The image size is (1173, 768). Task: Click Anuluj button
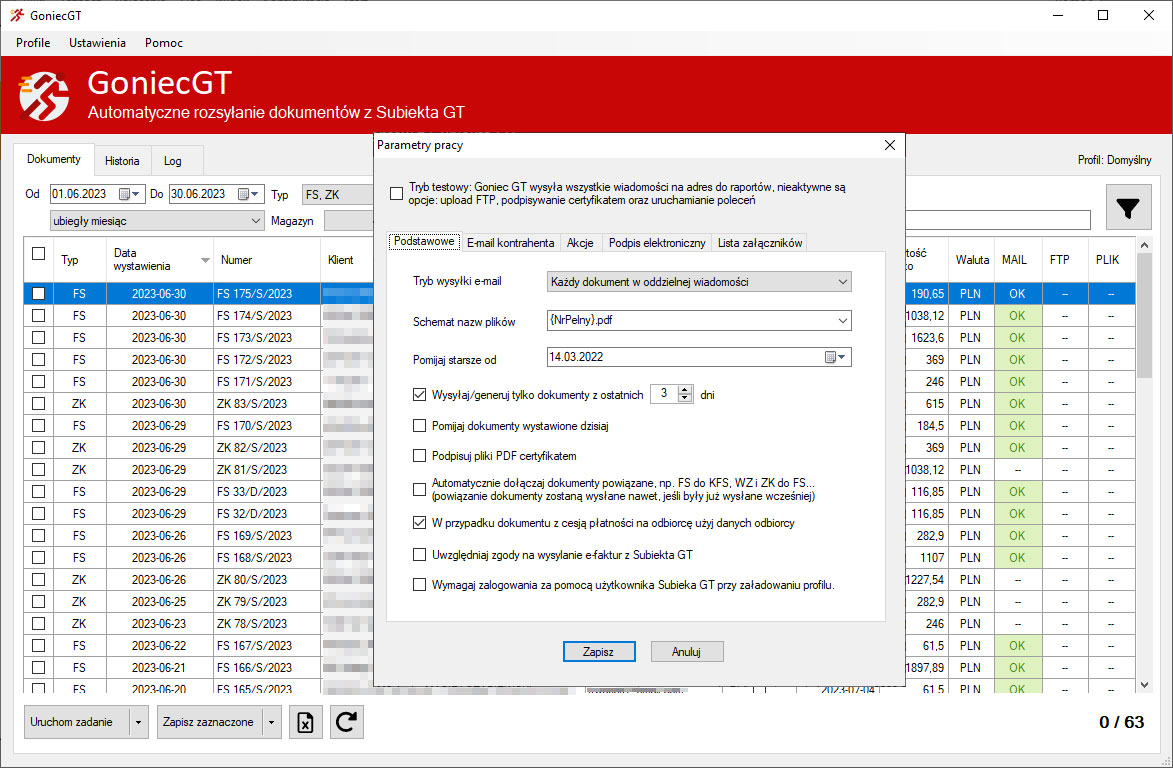[687, 652]
